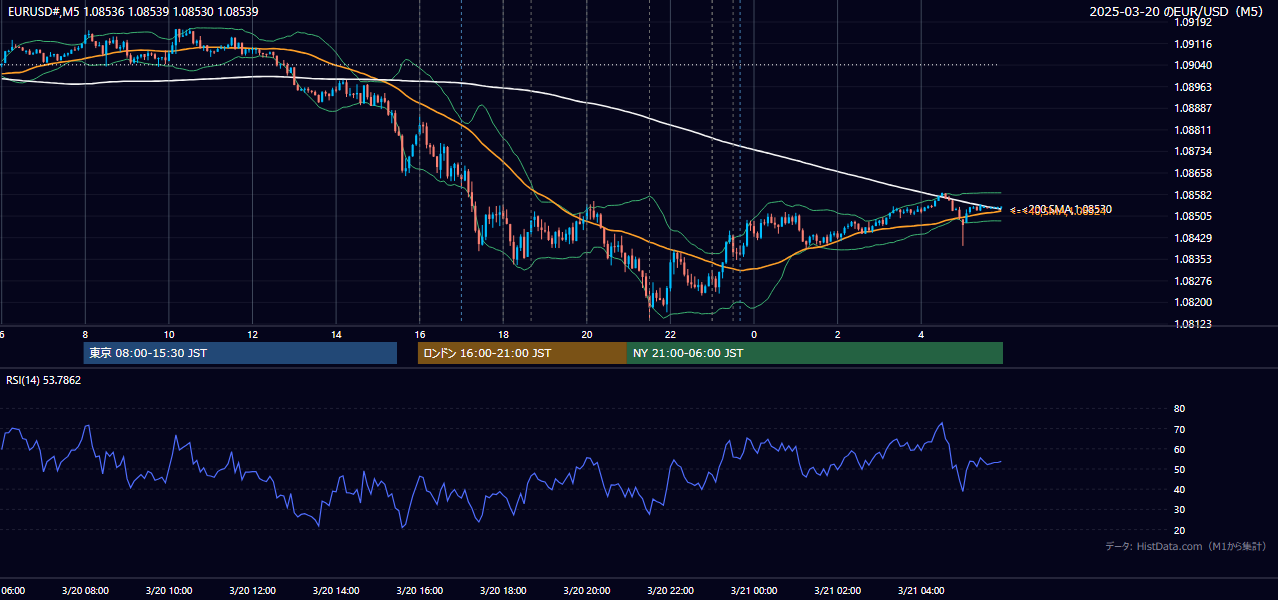Click price axis value 1.08200
The image size is (1278, 600).
click(1194, 302)
